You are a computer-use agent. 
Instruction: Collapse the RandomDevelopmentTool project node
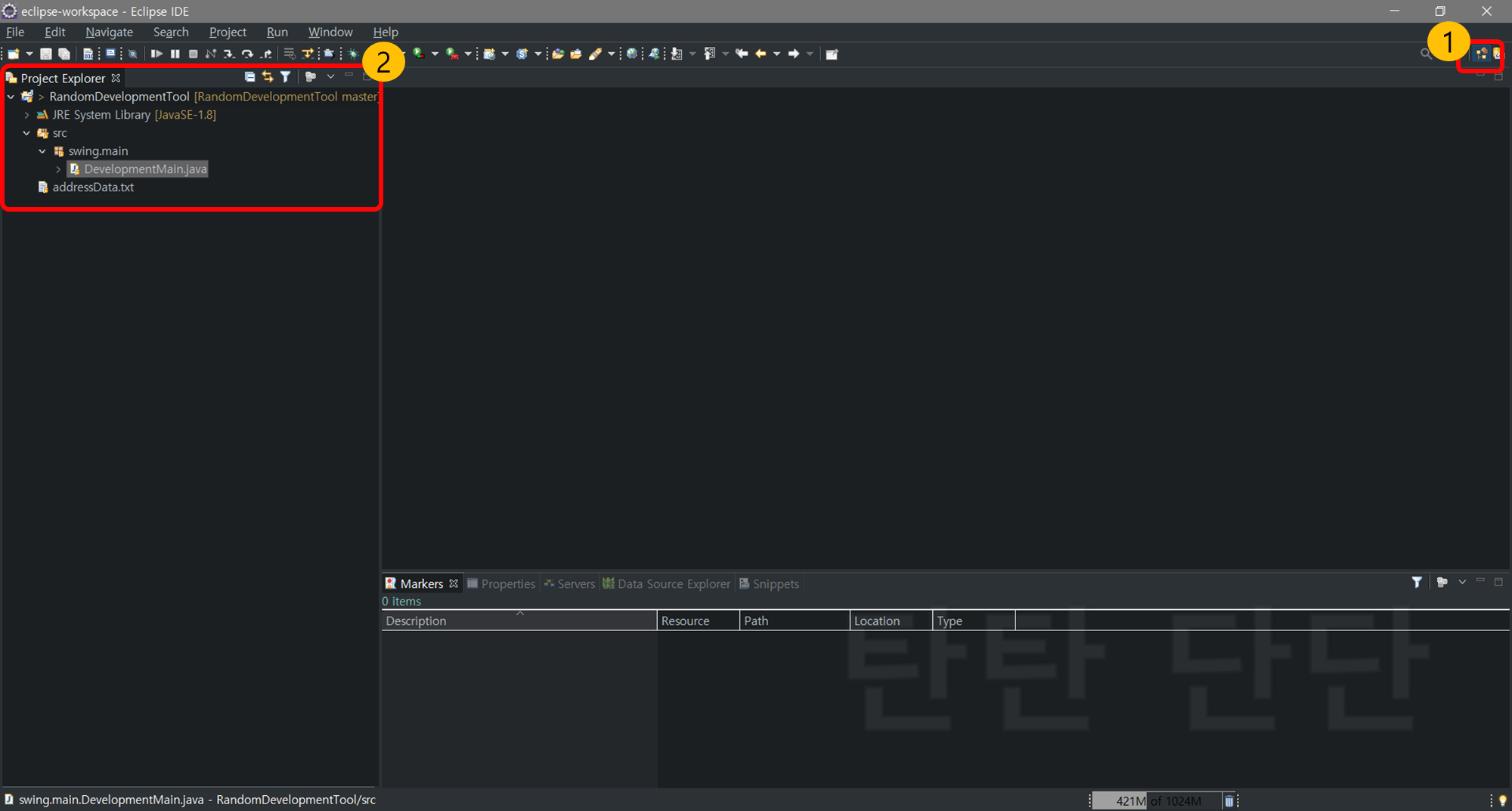tap(11, 97)
